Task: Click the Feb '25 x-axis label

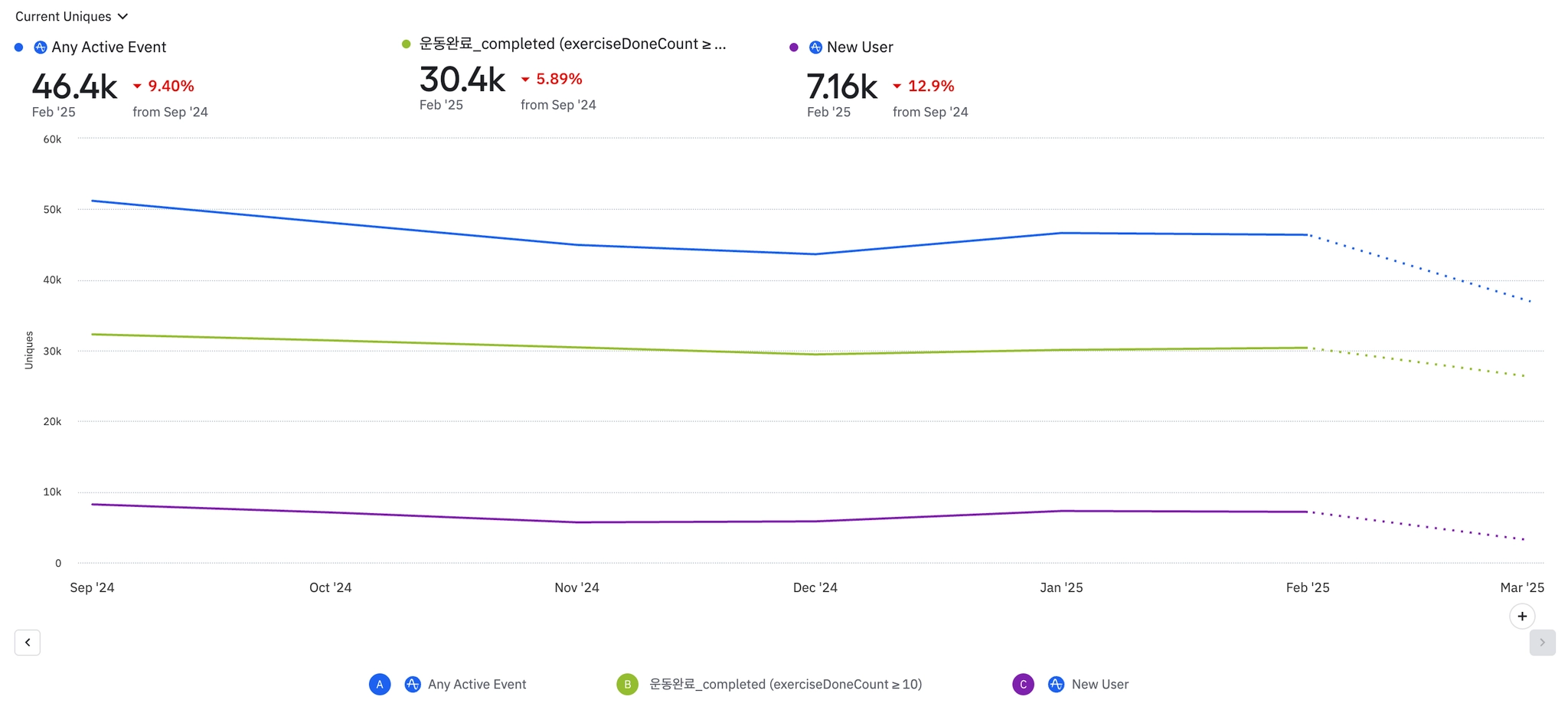Action: pos(1308,587)
